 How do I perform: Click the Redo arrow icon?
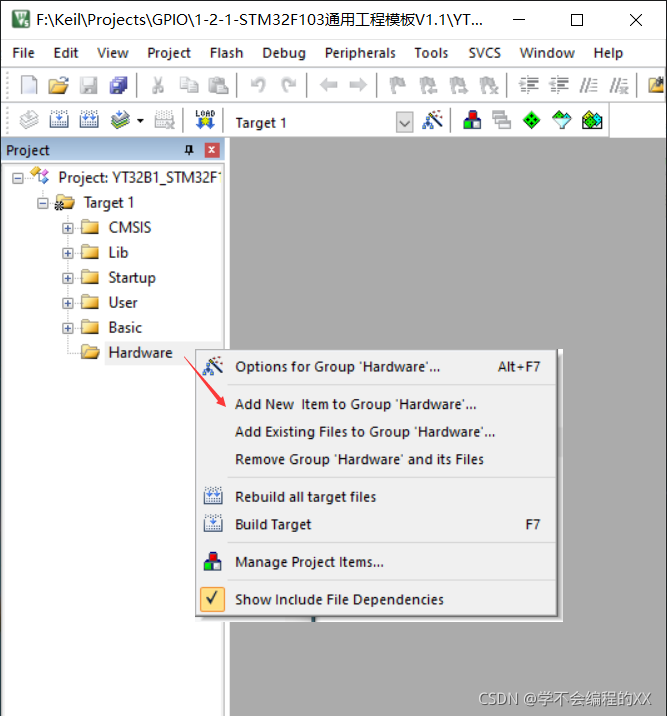[x=288, y=85]
